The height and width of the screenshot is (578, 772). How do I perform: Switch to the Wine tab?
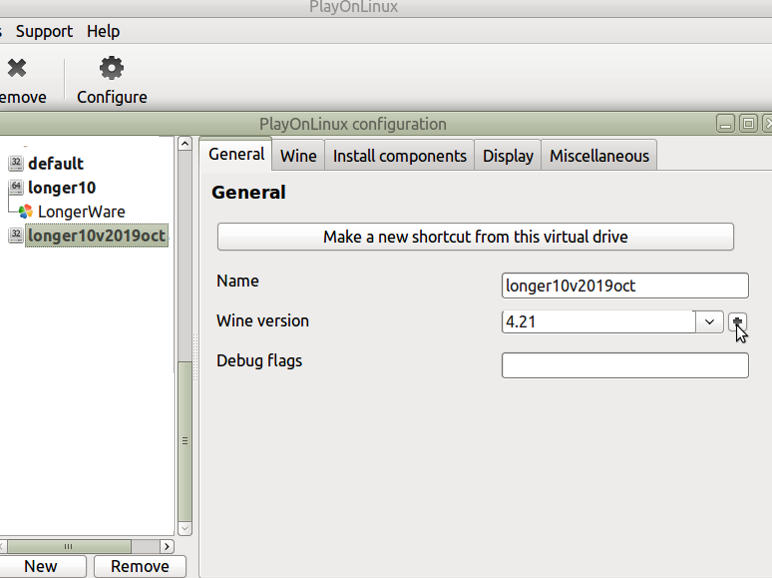click(x=298, y=155)
